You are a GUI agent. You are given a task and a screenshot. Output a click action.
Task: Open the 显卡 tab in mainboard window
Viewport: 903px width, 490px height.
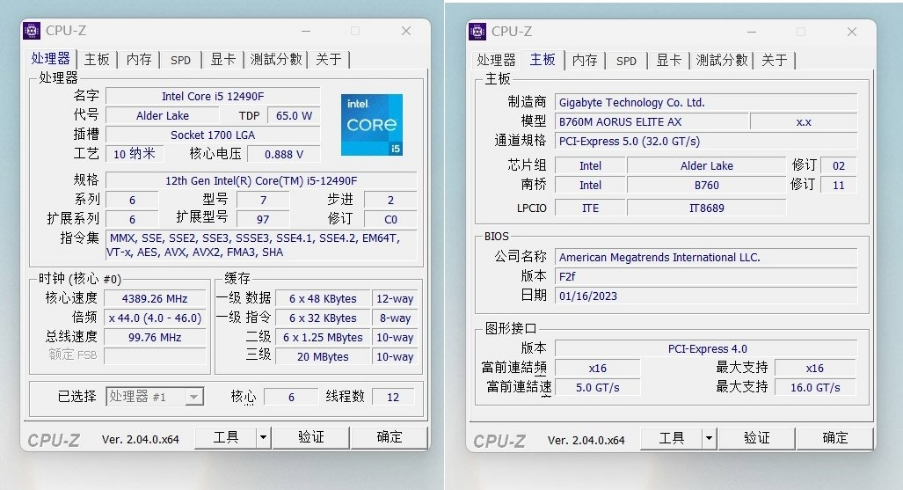668,60
